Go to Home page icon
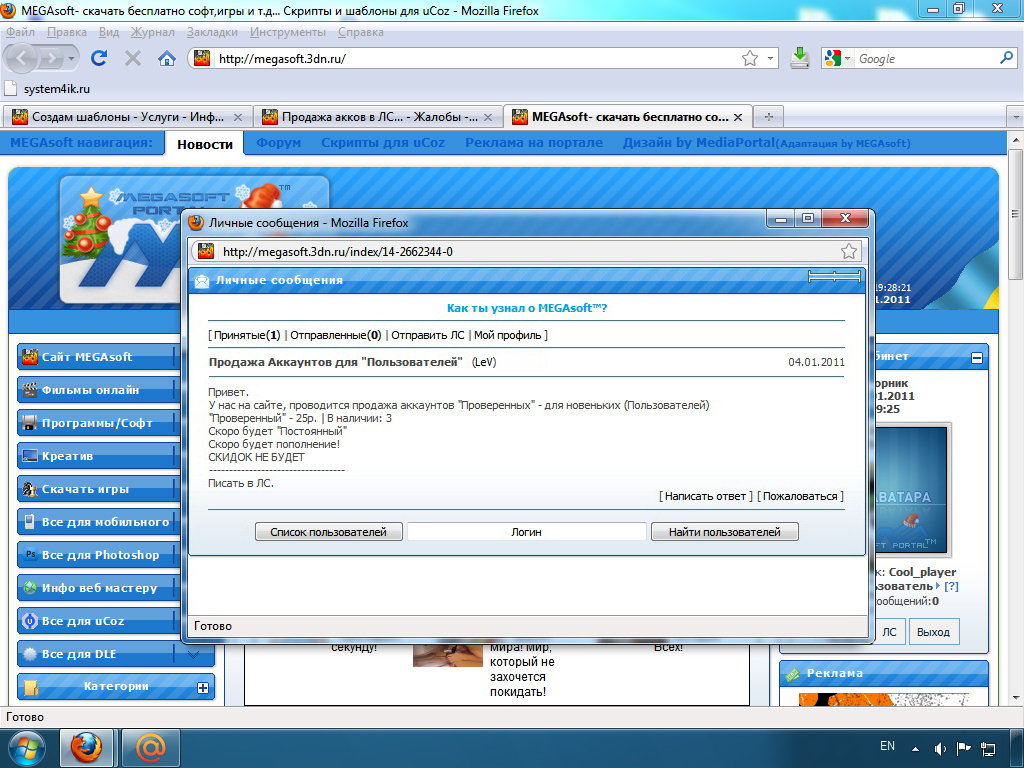Viewport: 1024px width, 768px height. pyautogui.click(x=167, y=58)
